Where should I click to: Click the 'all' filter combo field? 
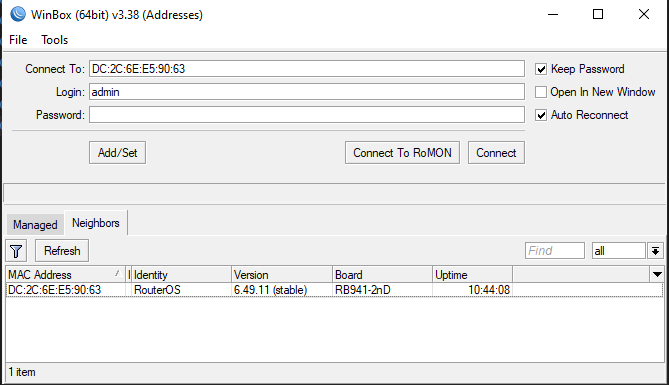pos(618,251)
